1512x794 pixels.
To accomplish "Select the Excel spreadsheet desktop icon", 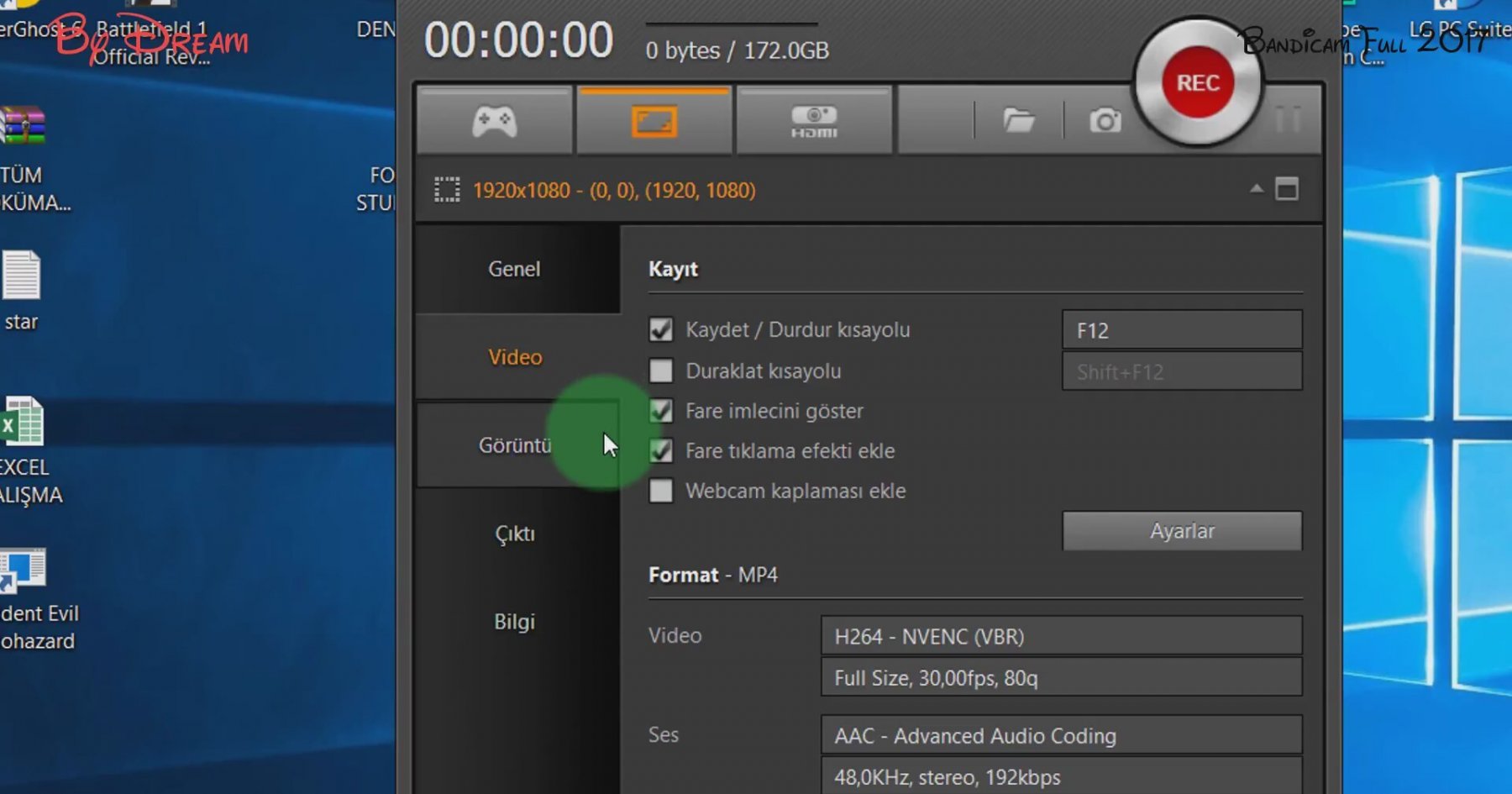I will [22, 421].
